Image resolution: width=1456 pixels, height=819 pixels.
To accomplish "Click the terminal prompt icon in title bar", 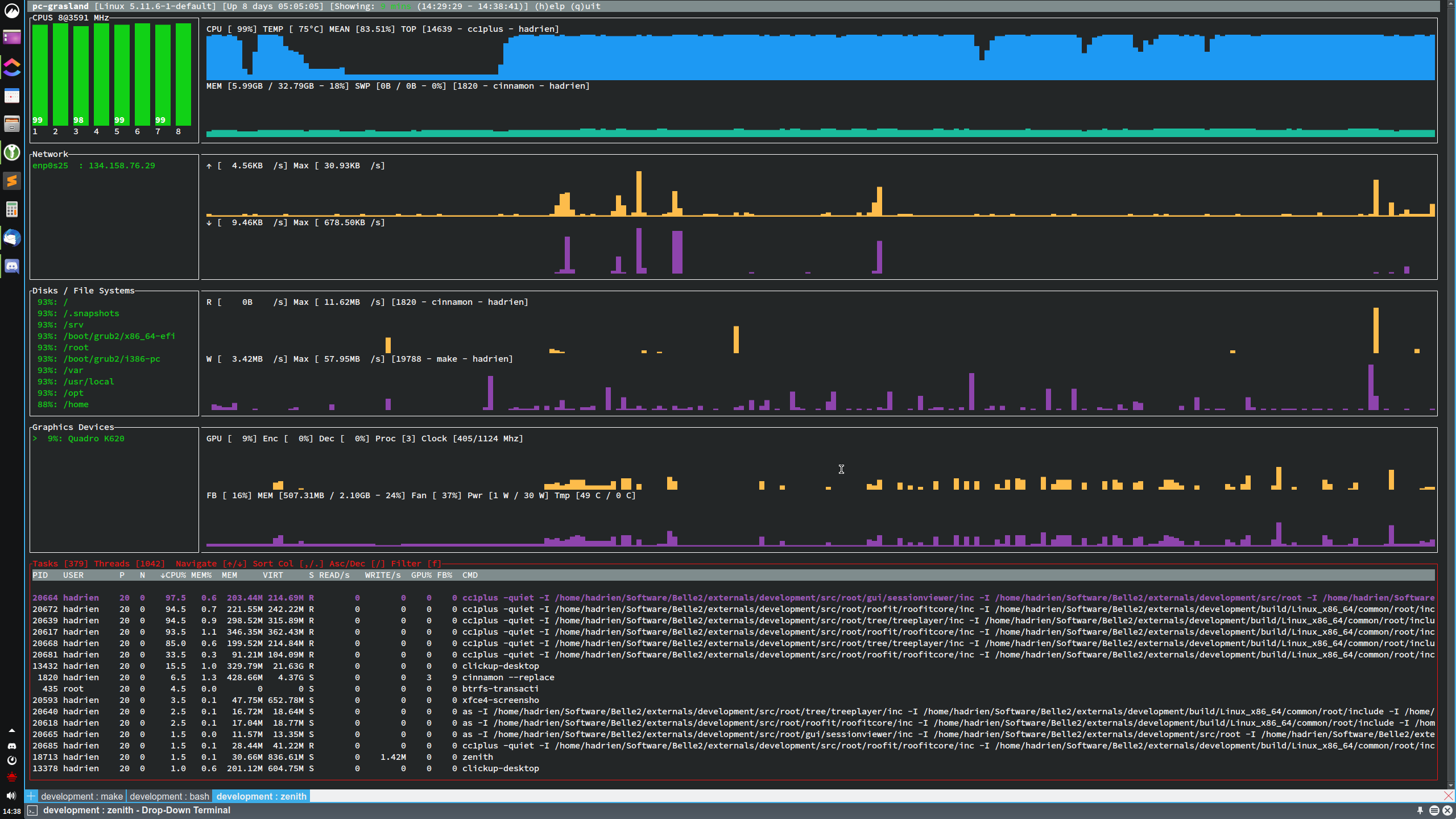I will 32,810.
